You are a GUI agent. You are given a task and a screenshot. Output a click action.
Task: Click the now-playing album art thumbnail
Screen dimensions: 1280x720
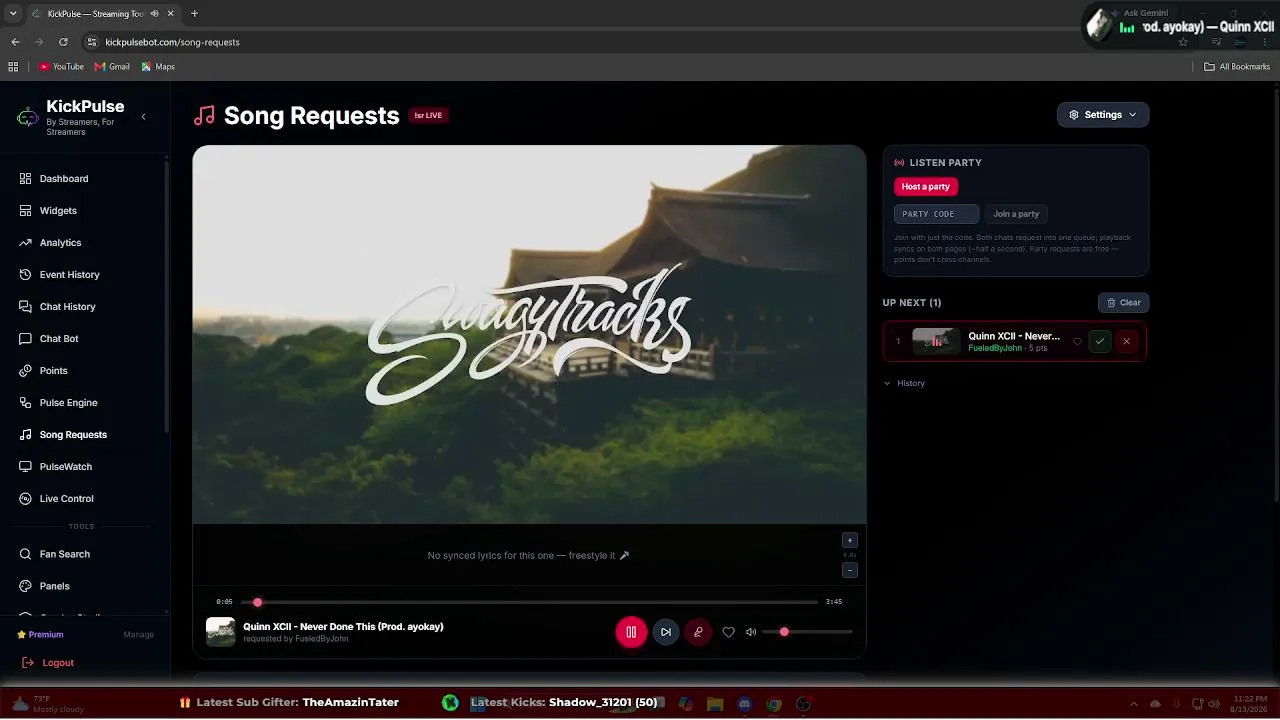click(221, 632)
